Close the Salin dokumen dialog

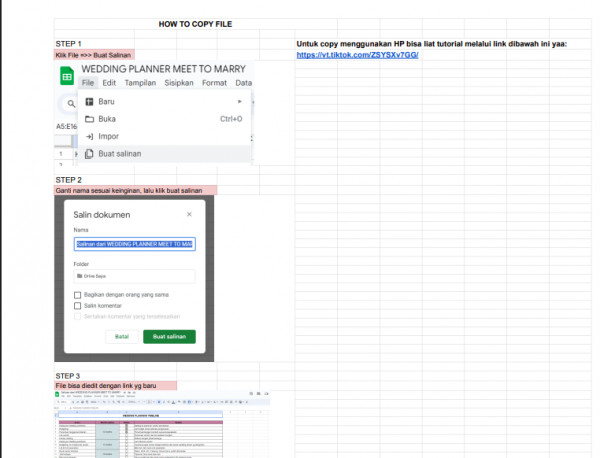click(189, 214)
